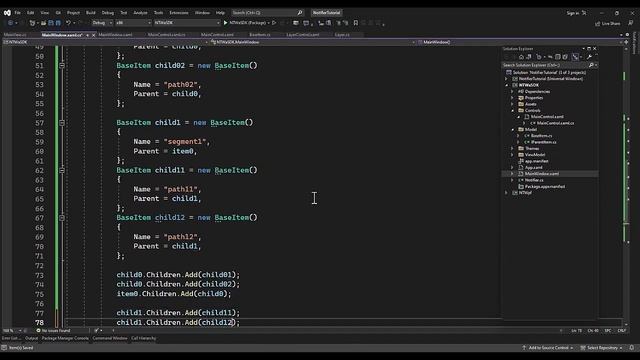Click the Undo arrow toolbar icon
The height and width of the screenshot is (360, 640).
[68, 23]
